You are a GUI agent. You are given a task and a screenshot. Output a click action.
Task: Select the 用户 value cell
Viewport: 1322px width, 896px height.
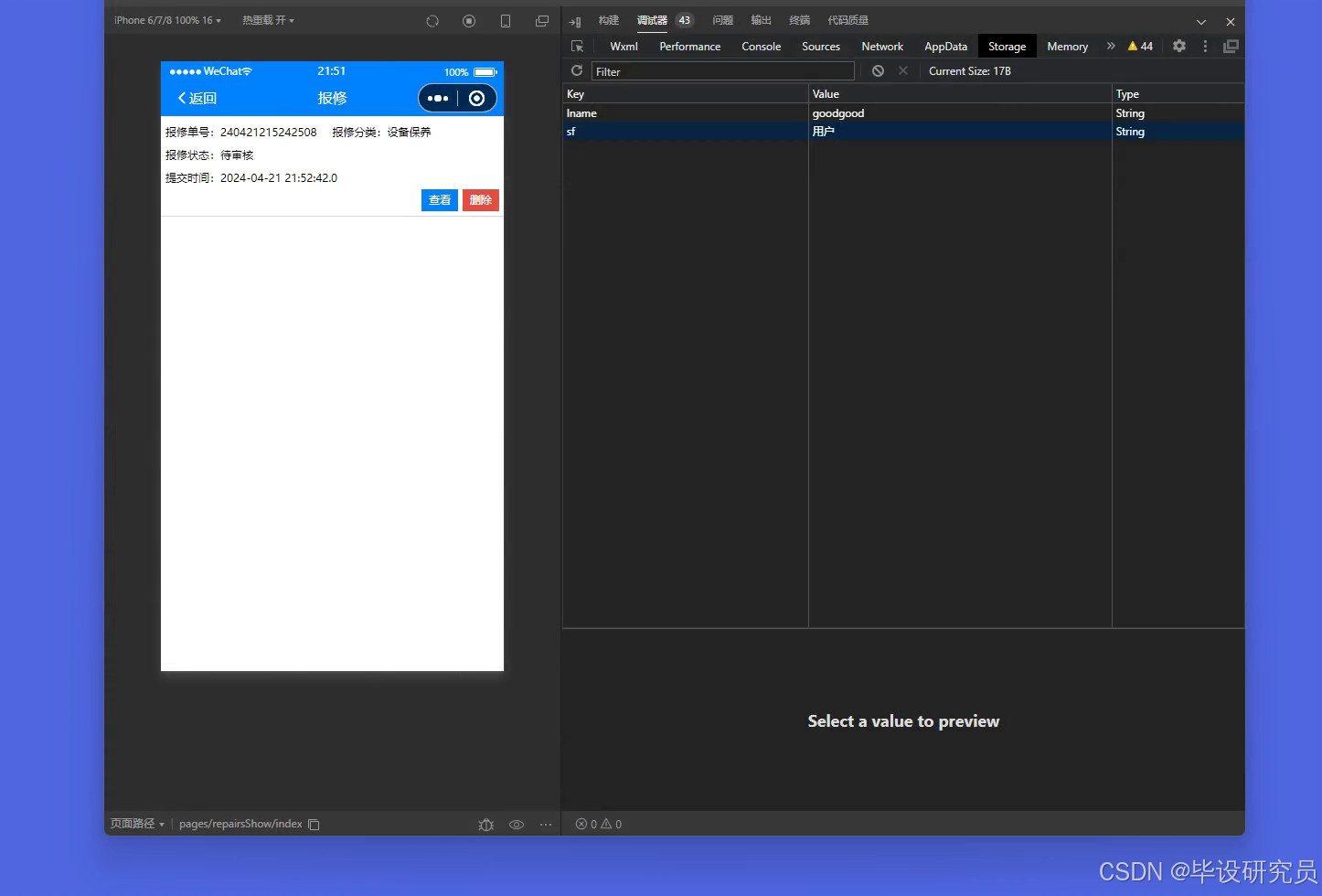click(x=960, y=132)
